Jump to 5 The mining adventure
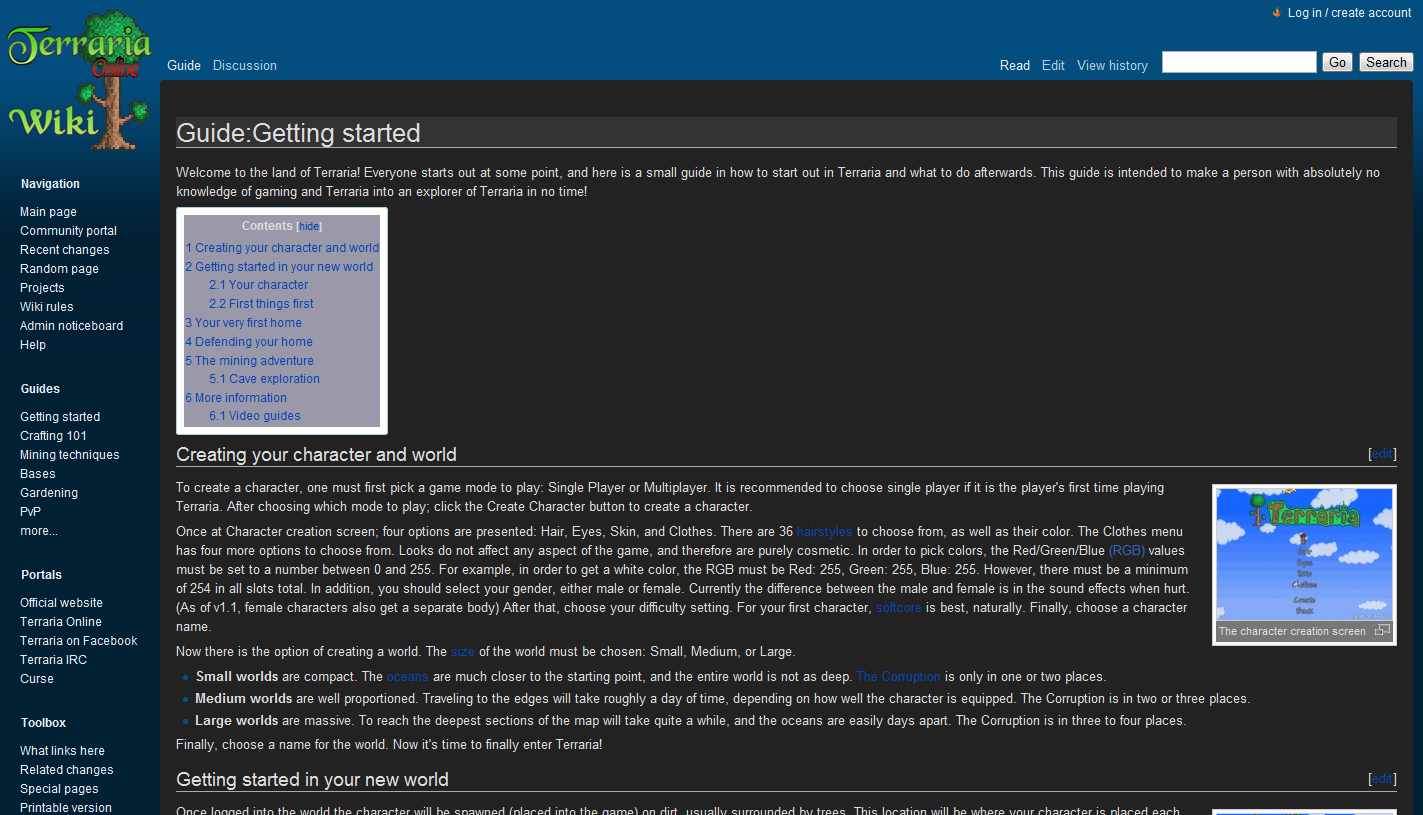This screenshot has width=1423, height=815. click(249, 361)
